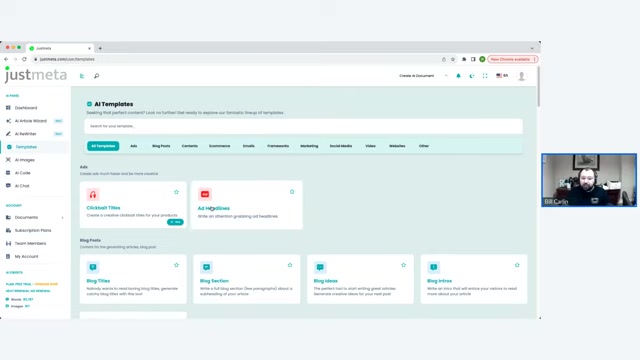Select the Blog Posts category tab
Screen dimensions: 640x360
(x=161, y=146)
